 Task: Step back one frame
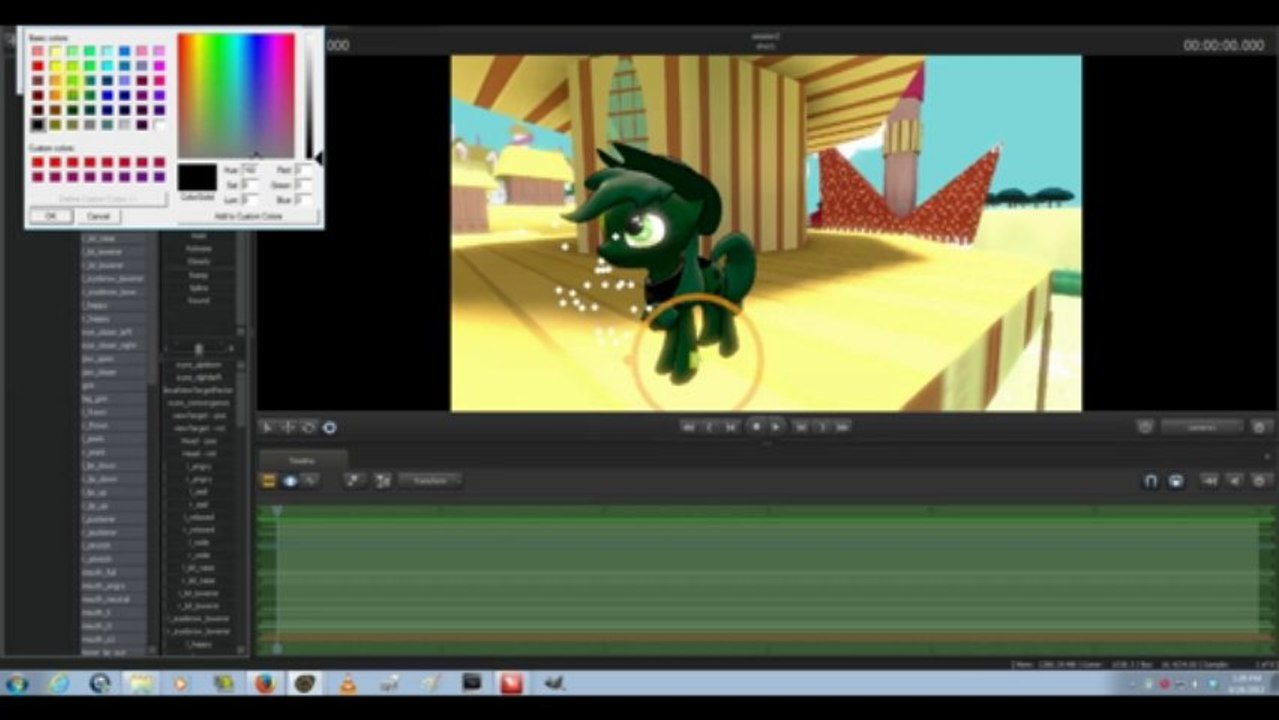point(731,427)
